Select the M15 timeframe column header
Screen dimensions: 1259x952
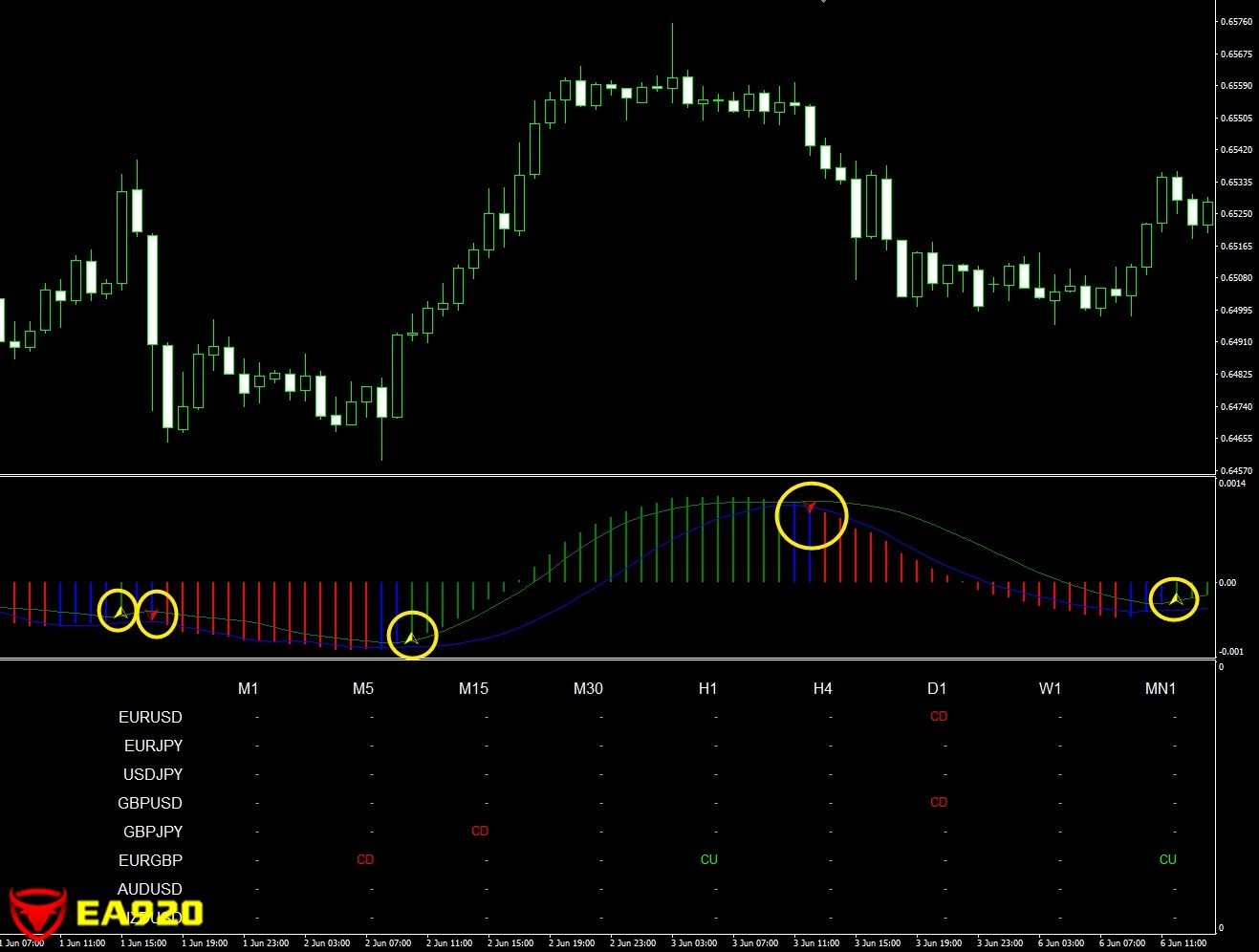click(473, 688)
